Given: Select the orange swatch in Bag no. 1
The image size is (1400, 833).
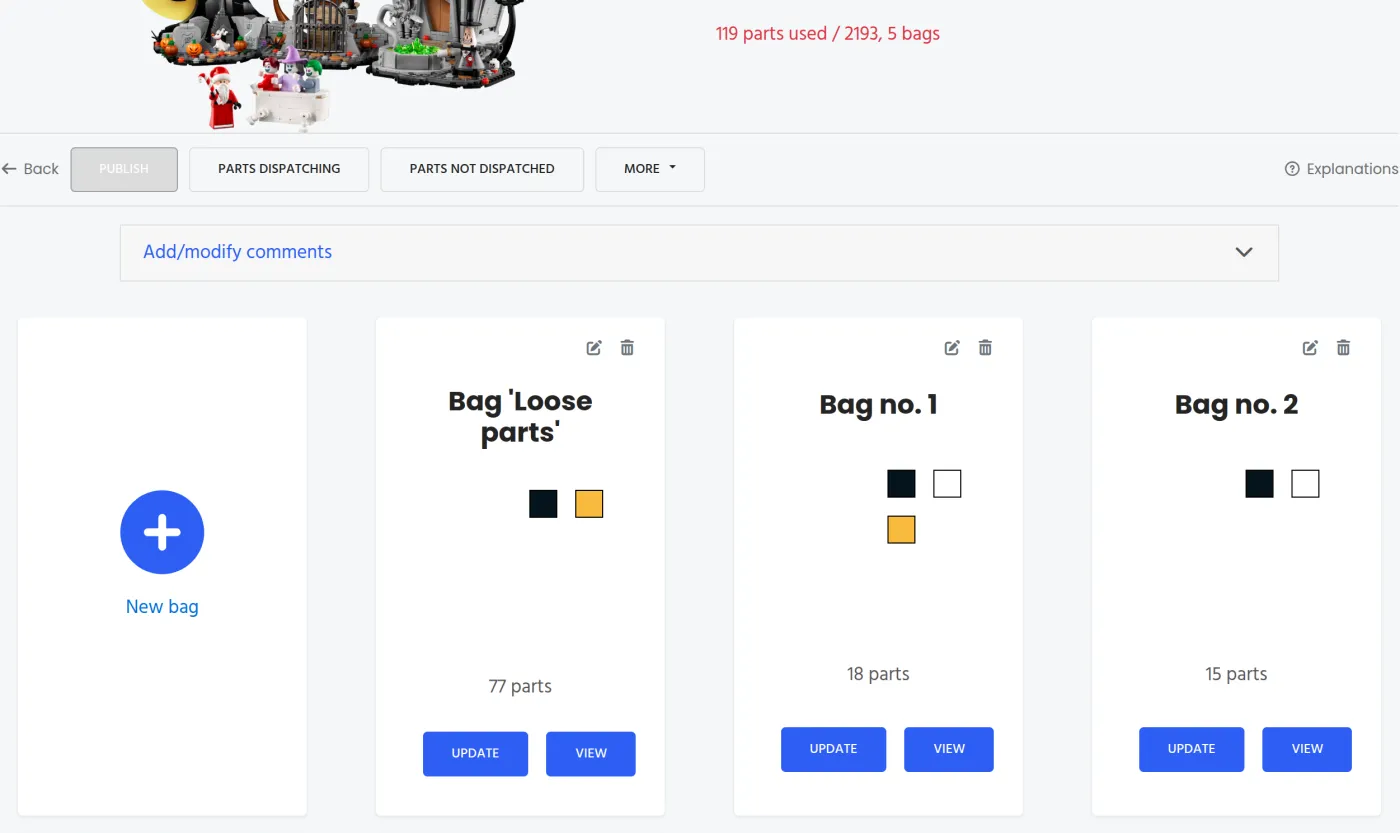Looking at the screenshot, I should pos(901,530).
